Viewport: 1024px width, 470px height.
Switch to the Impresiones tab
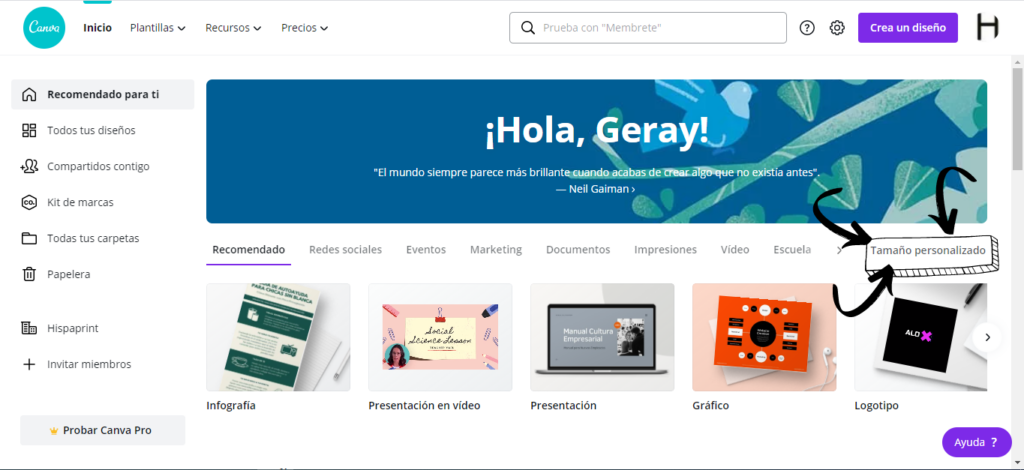click(665, 250)
